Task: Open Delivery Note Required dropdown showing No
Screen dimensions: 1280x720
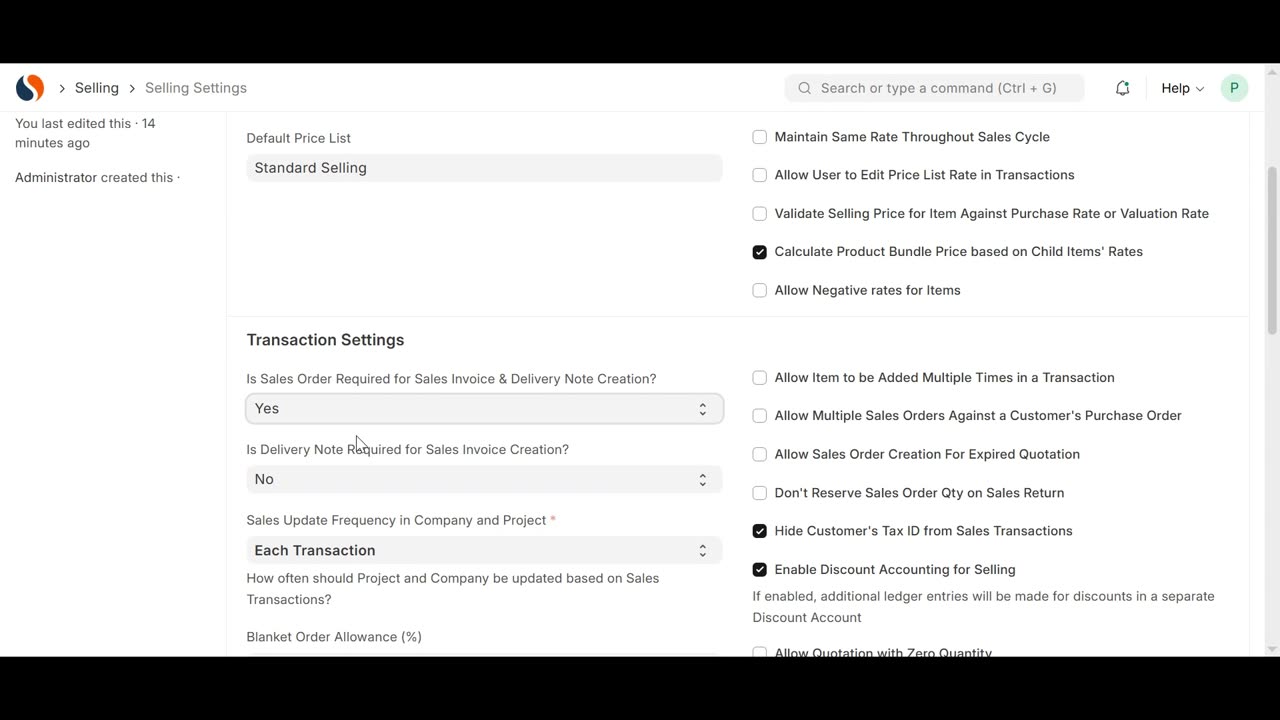Action: (484, 479)
